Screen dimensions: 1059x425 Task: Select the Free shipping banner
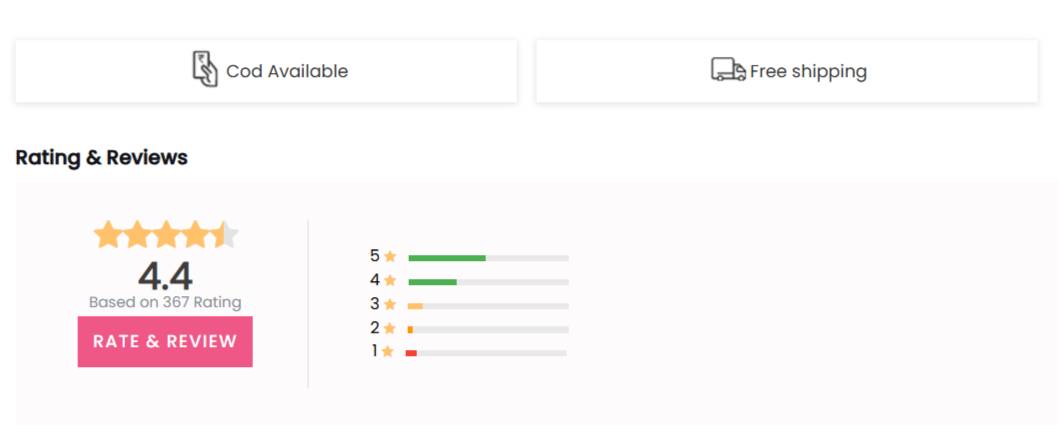click(x=787, y=71)
